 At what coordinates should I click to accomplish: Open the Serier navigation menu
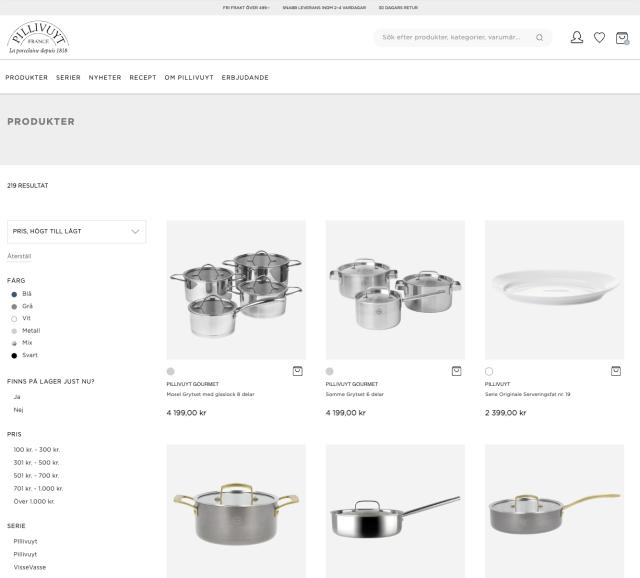[68, 78]
